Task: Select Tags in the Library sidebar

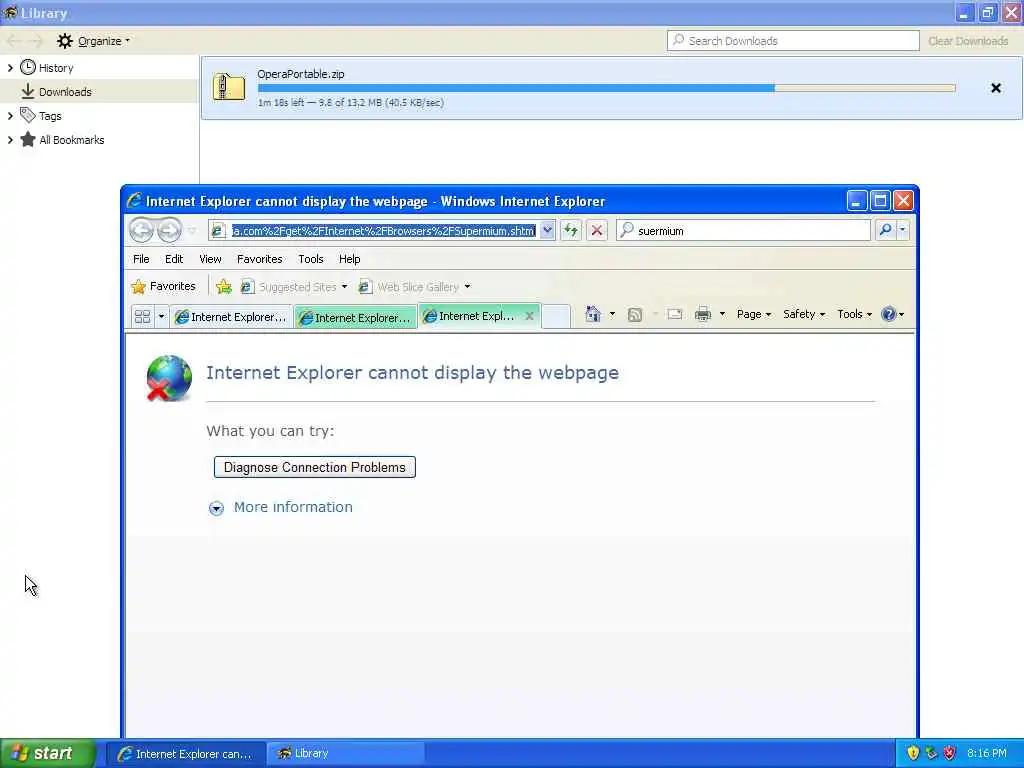Action: tap(50, 116)
